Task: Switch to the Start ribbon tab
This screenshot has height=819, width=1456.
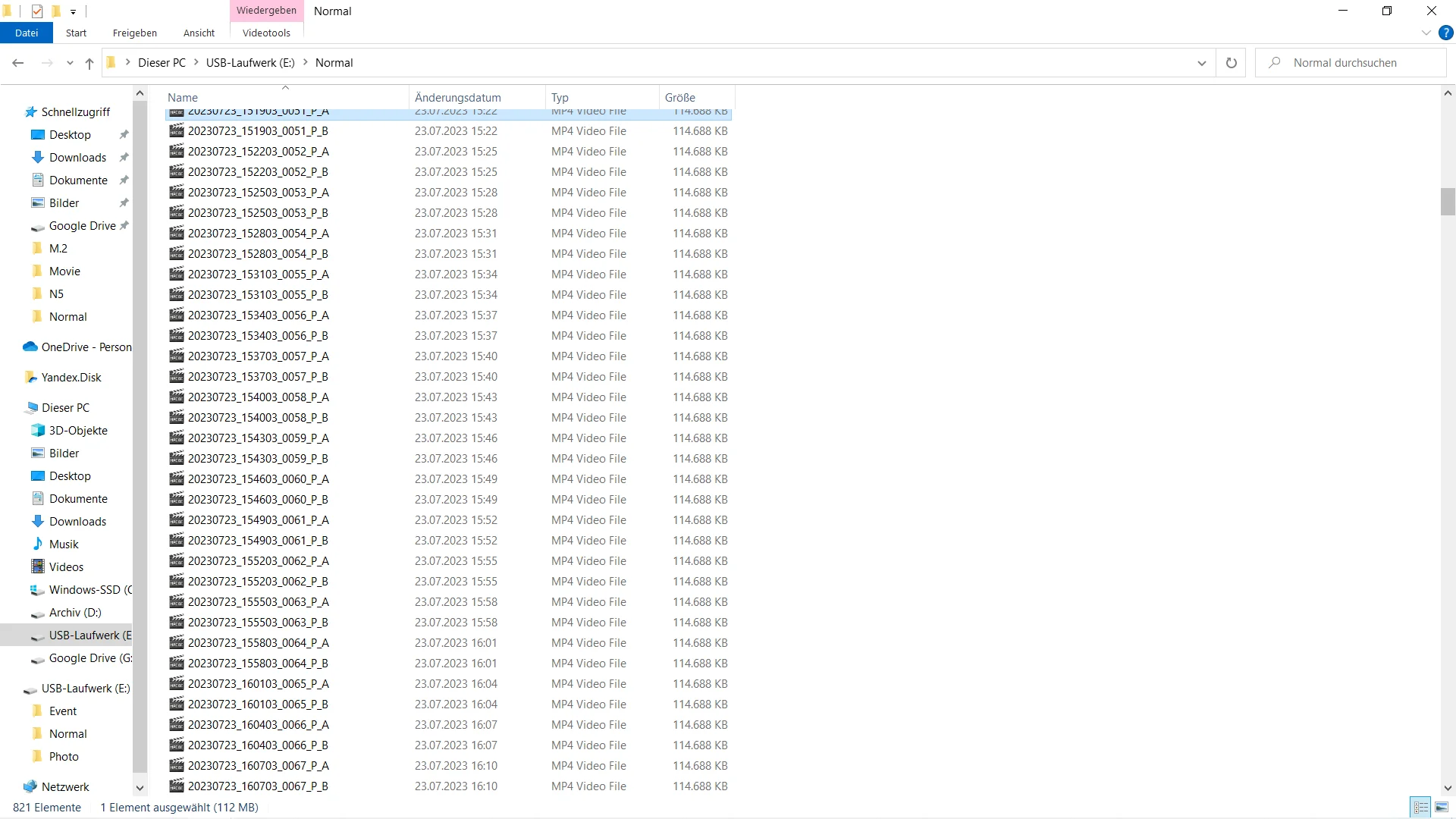Action: [x=76, y=33]
